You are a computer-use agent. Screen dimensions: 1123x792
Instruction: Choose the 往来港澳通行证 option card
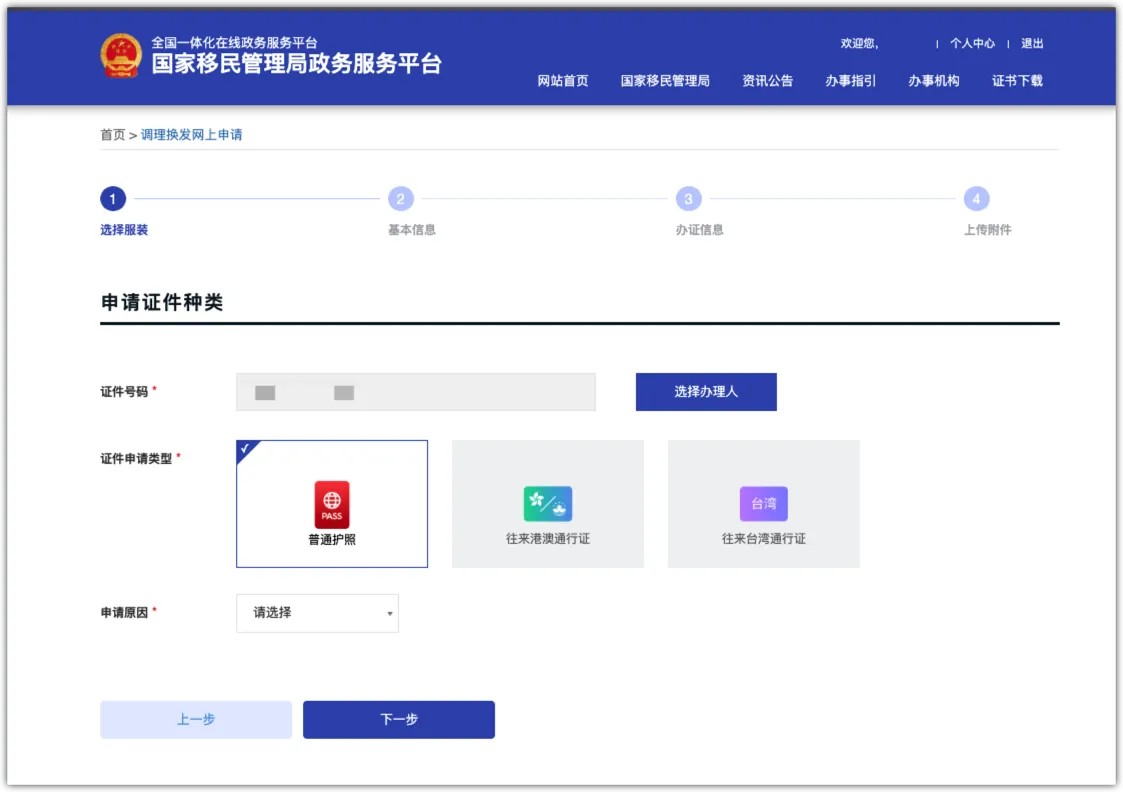pyautogui.click(x=548, y=504)
